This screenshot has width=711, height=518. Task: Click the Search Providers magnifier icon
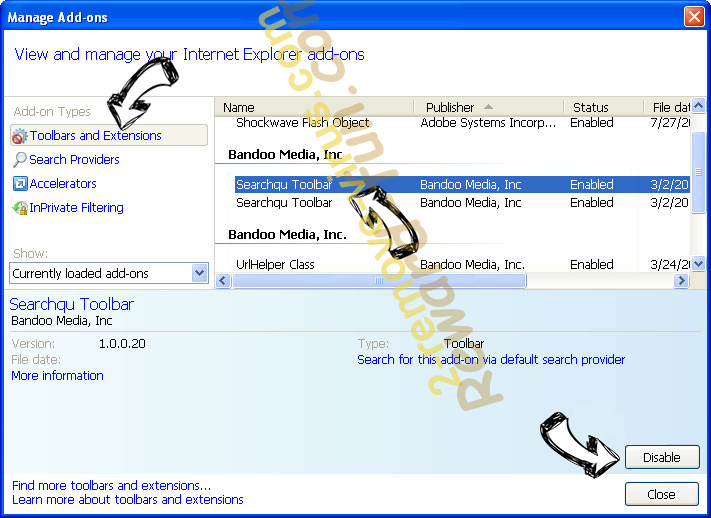point(19,160)
